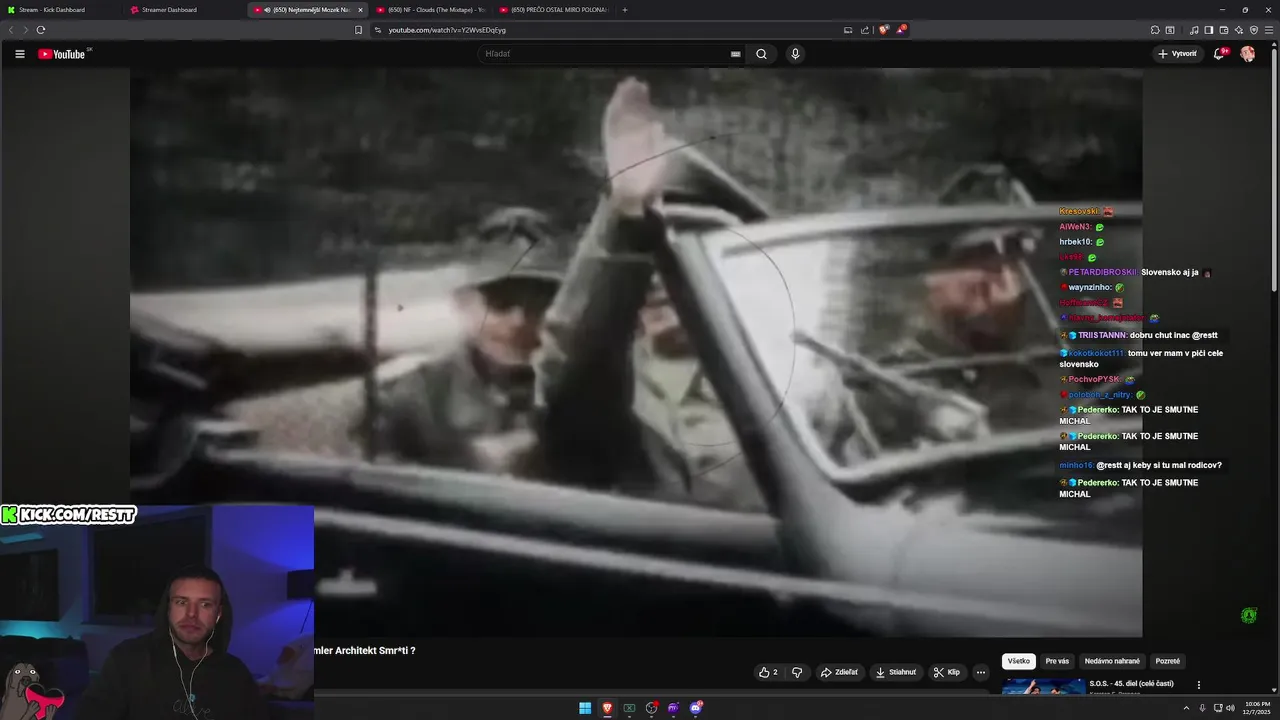1280x720 pixels.
Task: Open the on-screen keyboard in the search box
Action: (x=736, y=54)
